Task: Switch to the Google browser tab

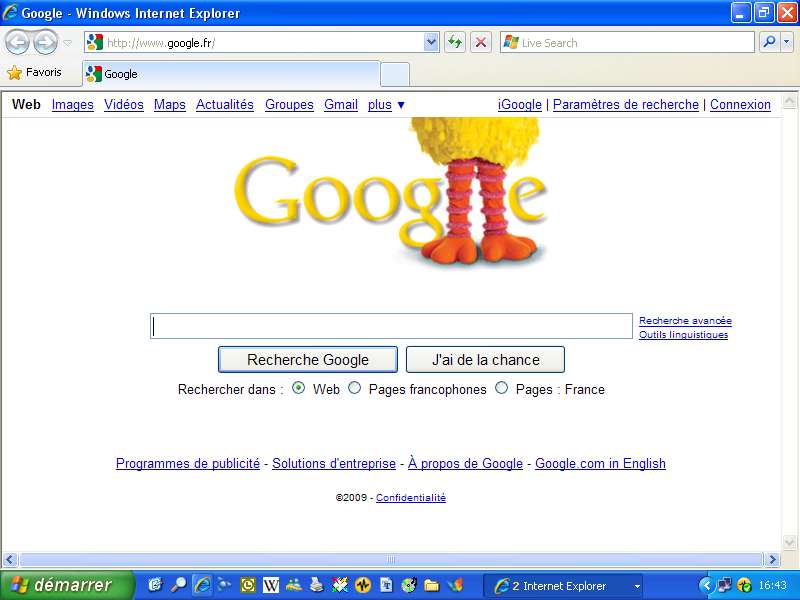Action: click(x=230, y=74)
